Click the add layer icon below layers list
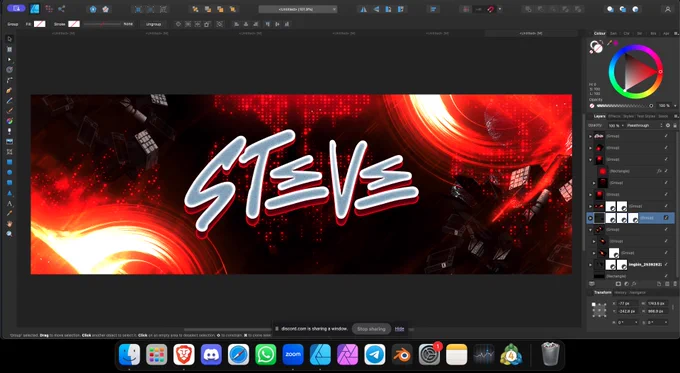680x373 pixels. click(x=659, y=284)
